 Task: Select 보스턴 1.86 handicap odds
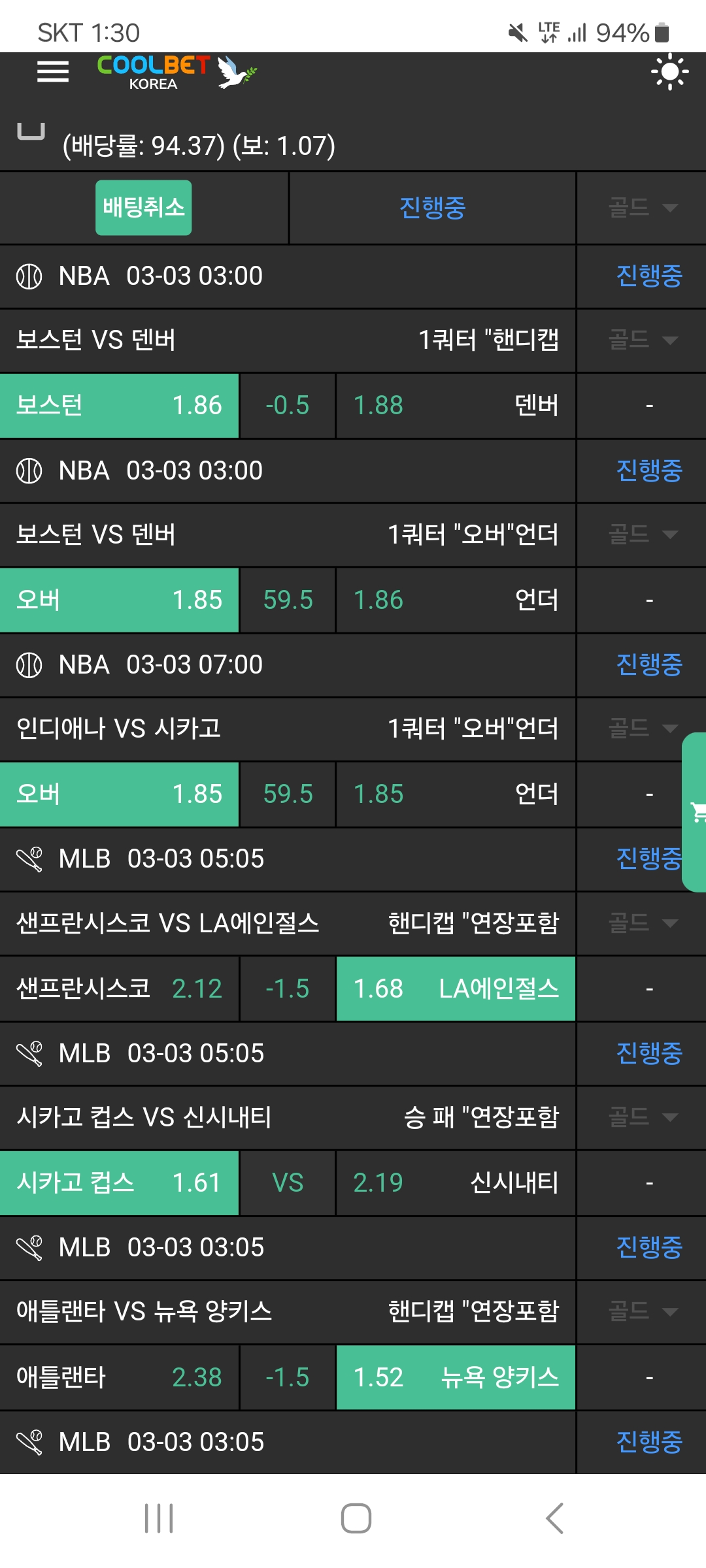point(119,406)
